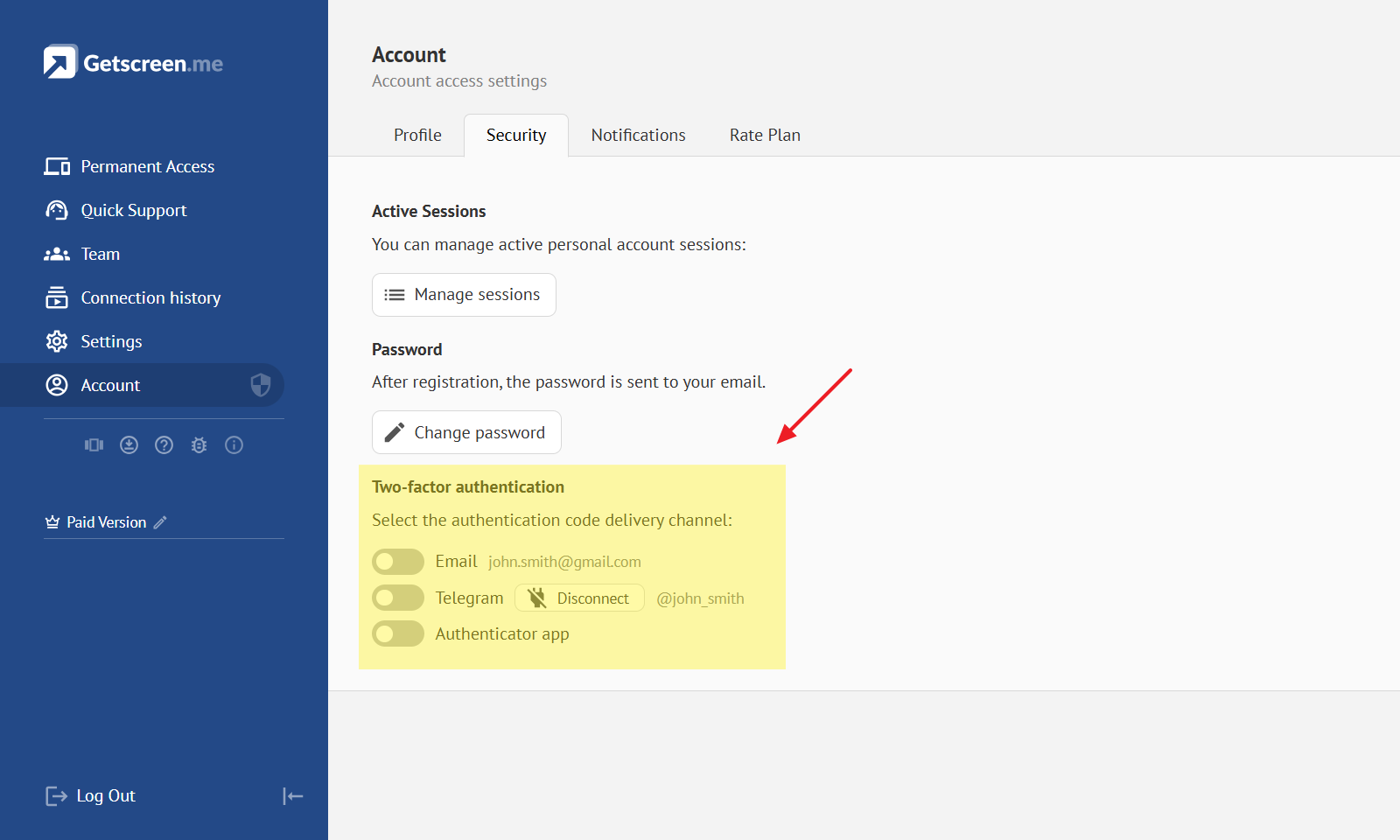
Task: Disconnect the Telegram account
Action: tap(579, 598)
